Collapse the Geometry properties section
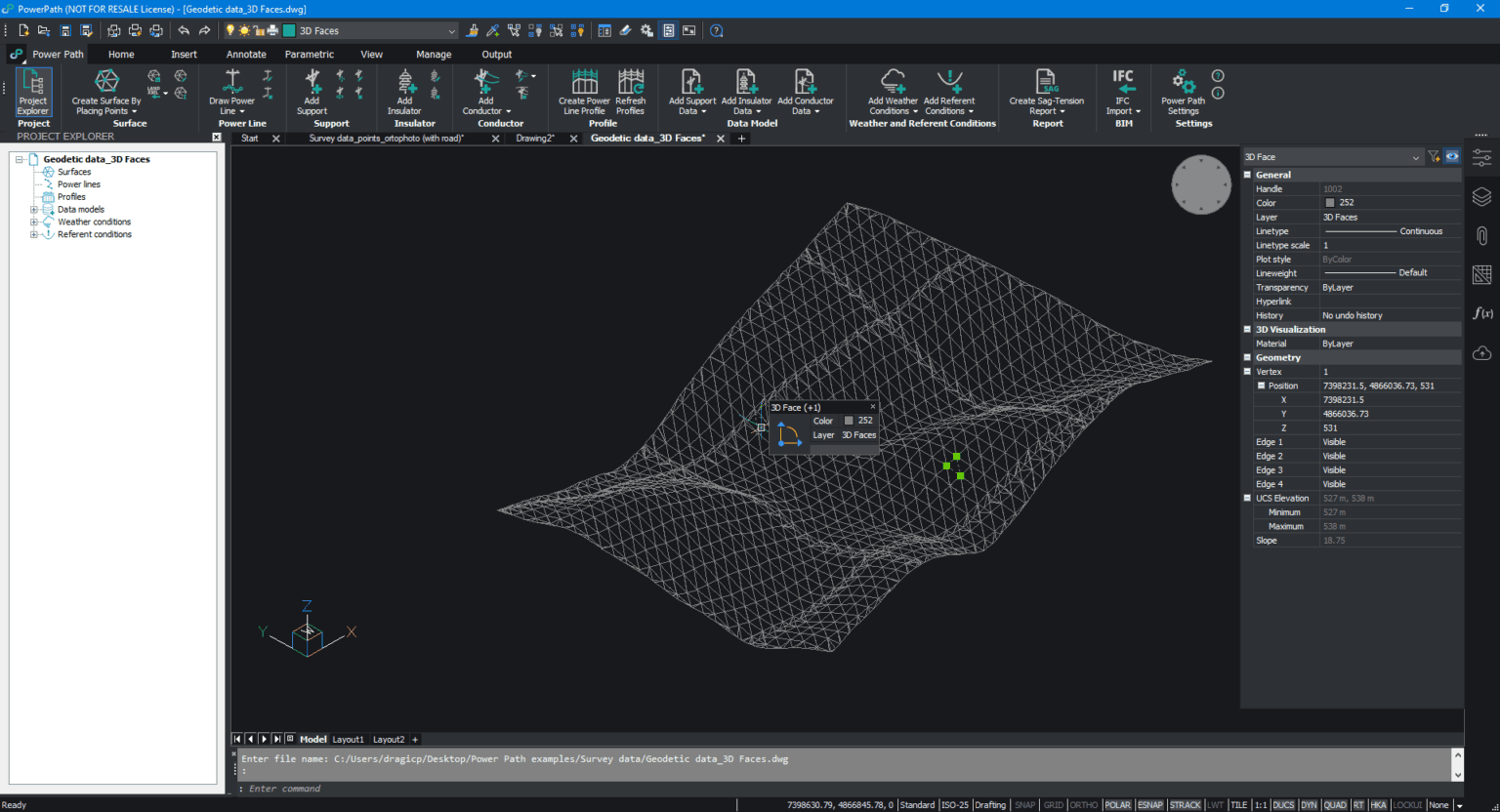The image size is (1500, 812). point(1247,358)
